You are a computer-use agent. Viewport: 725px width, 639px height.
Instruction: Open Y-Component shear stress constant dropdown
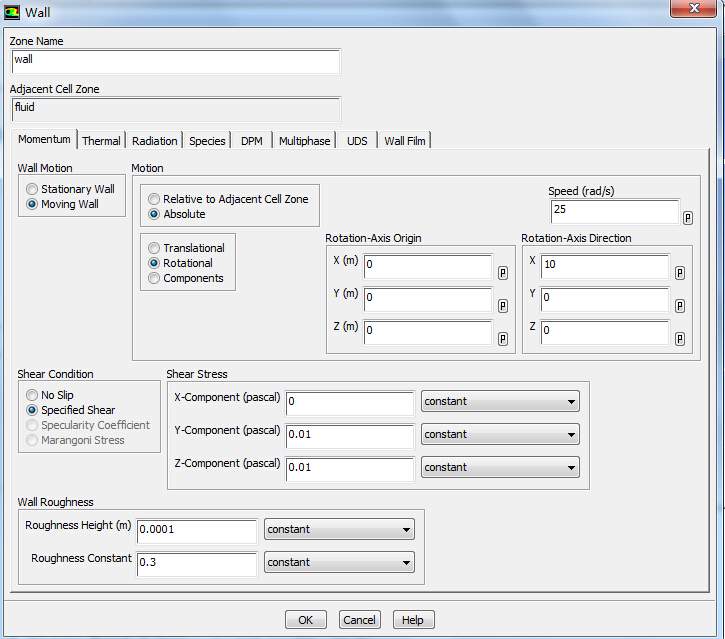(500, 434)
